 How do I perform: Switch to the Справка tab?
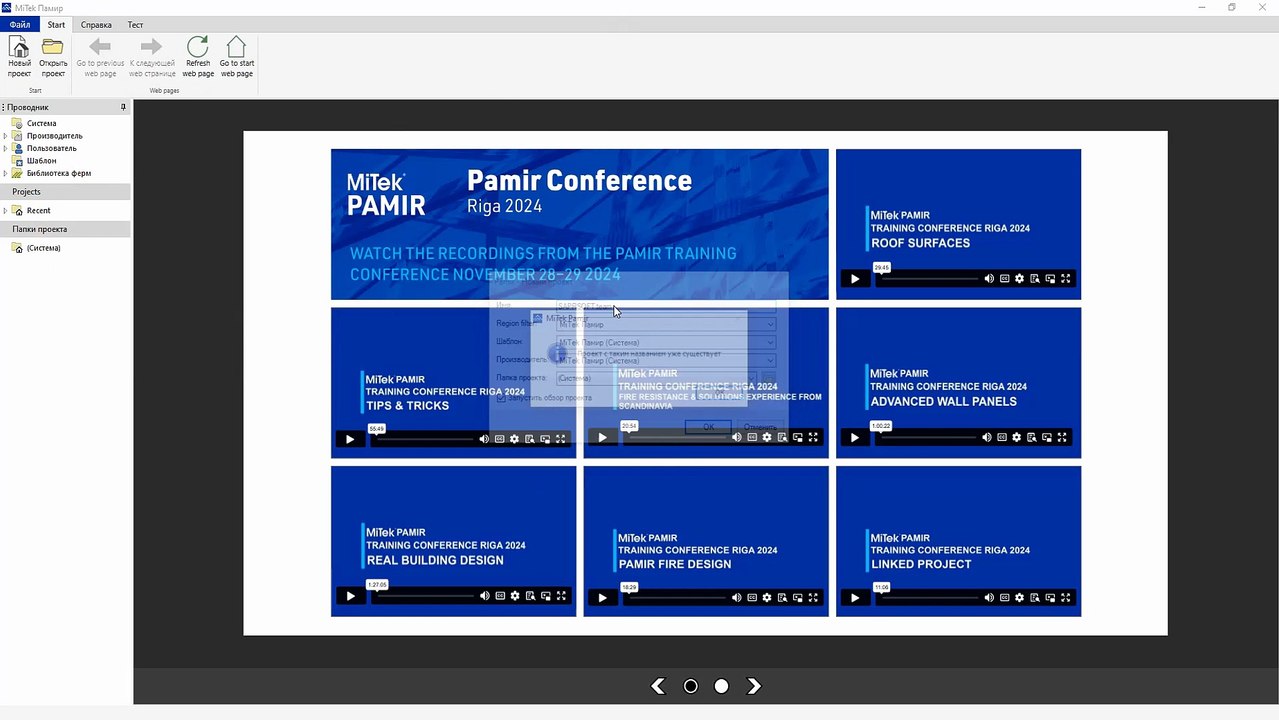(x=96, y=24)
